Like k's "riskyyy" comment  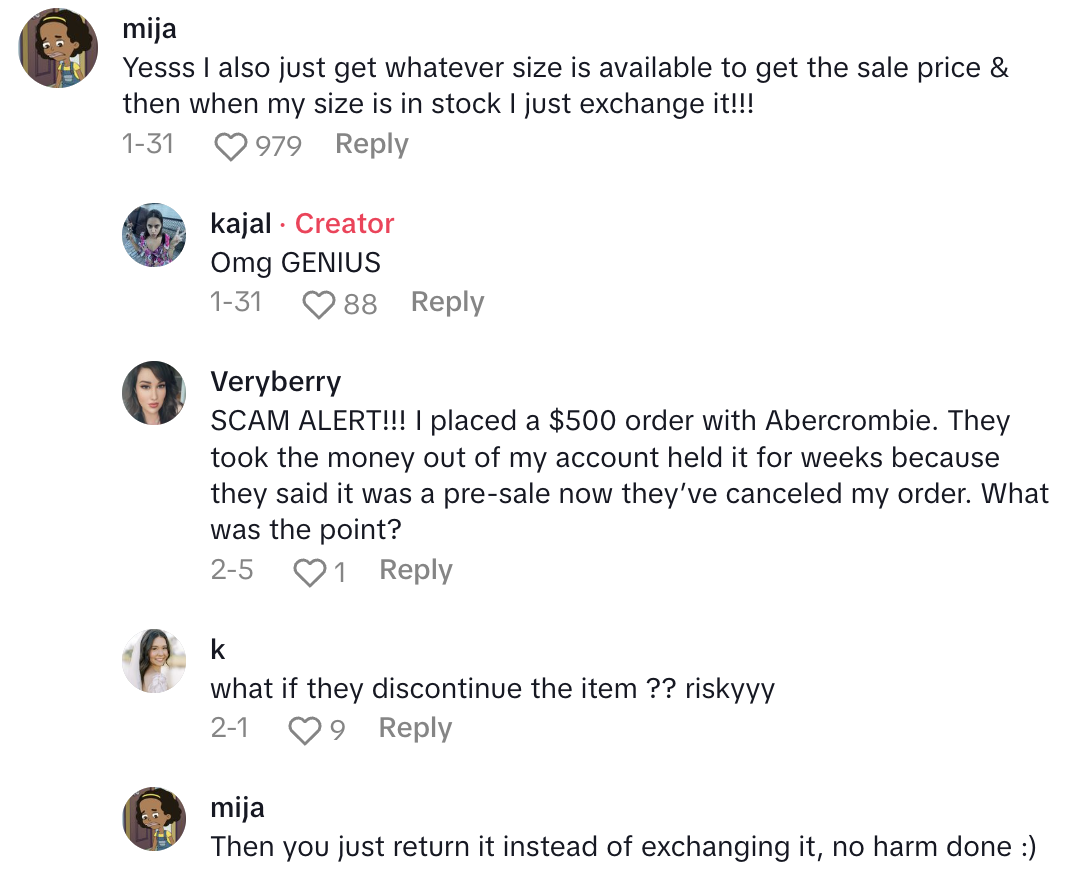(304, 731)
